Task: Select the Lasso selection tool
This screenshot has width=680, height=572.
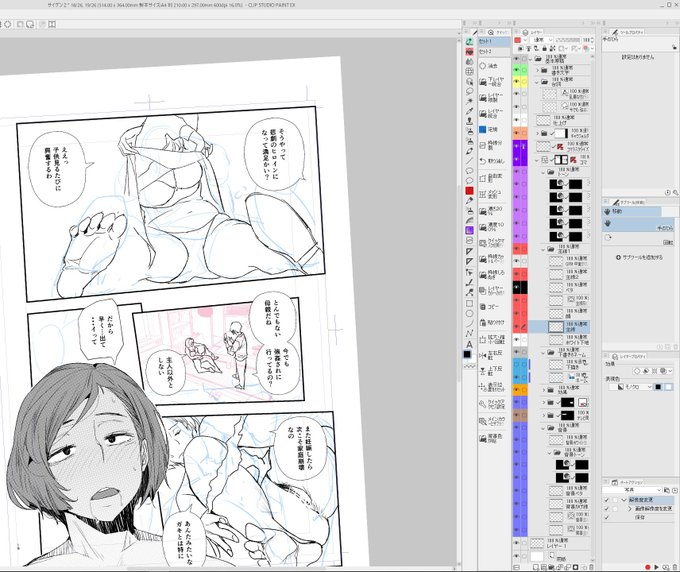Action: [469, 91]
